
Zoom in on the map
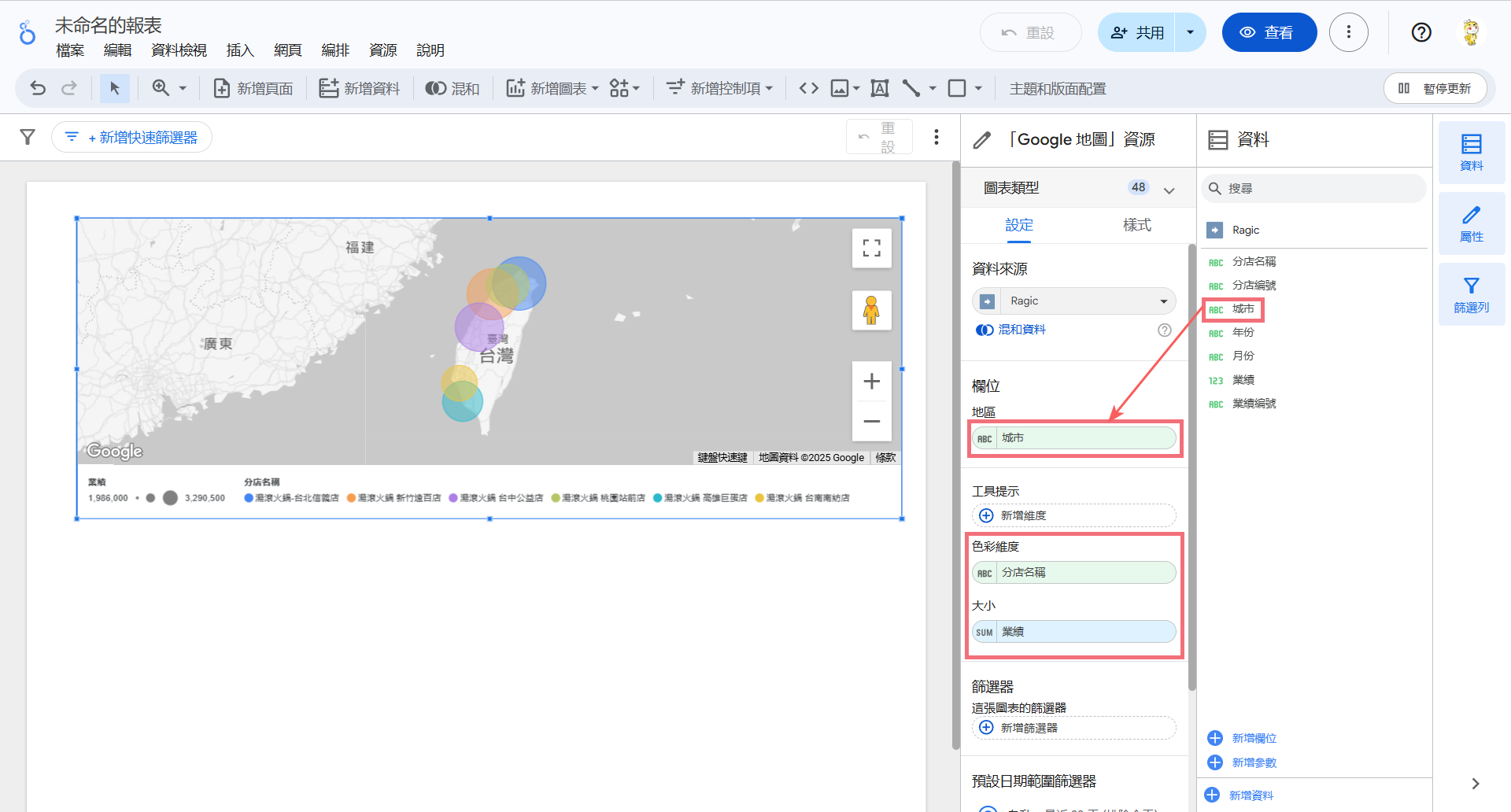[871, 382]
